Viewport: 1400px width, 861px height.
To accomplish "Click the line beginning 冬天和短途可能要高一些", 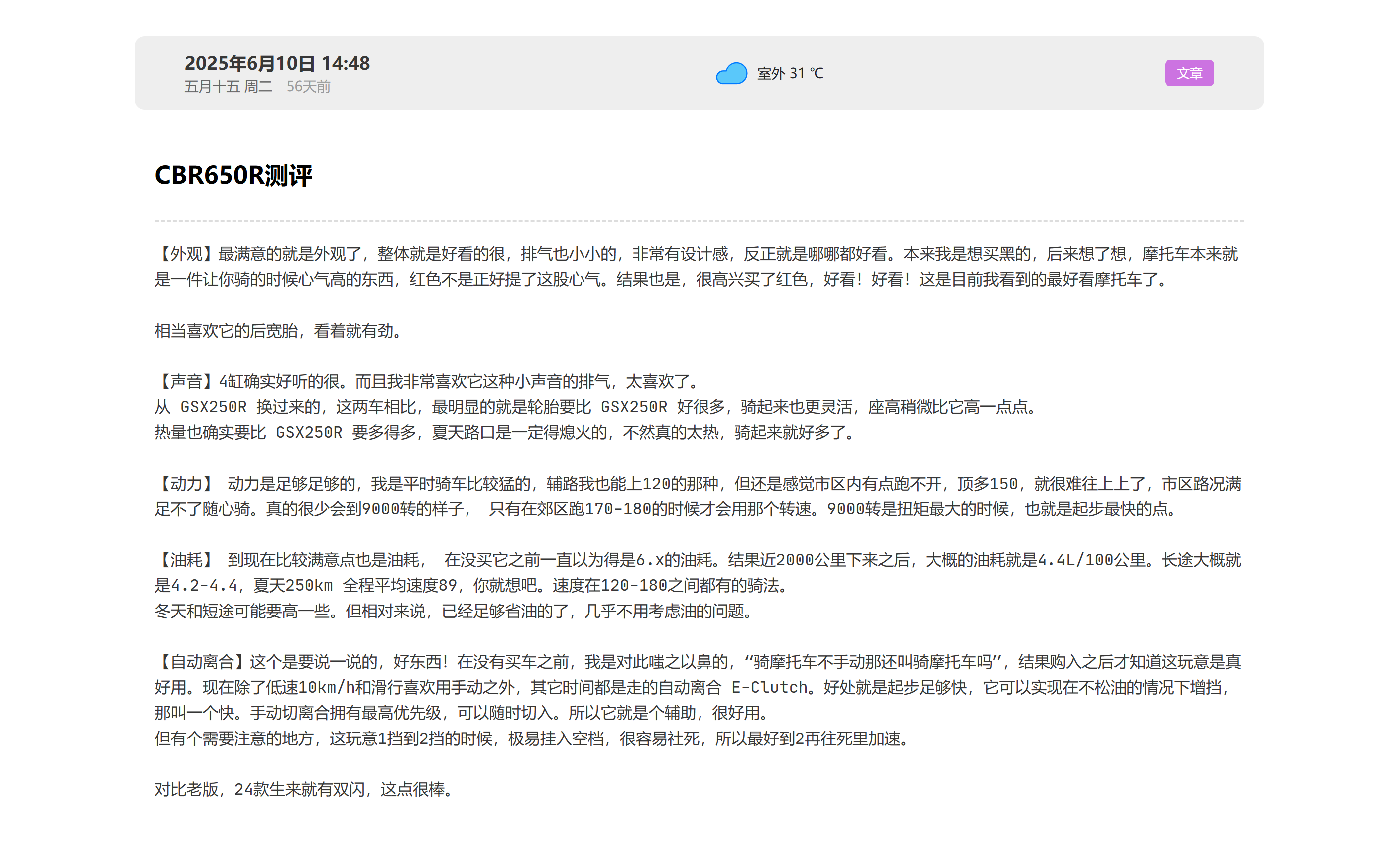I will point(455,611).
